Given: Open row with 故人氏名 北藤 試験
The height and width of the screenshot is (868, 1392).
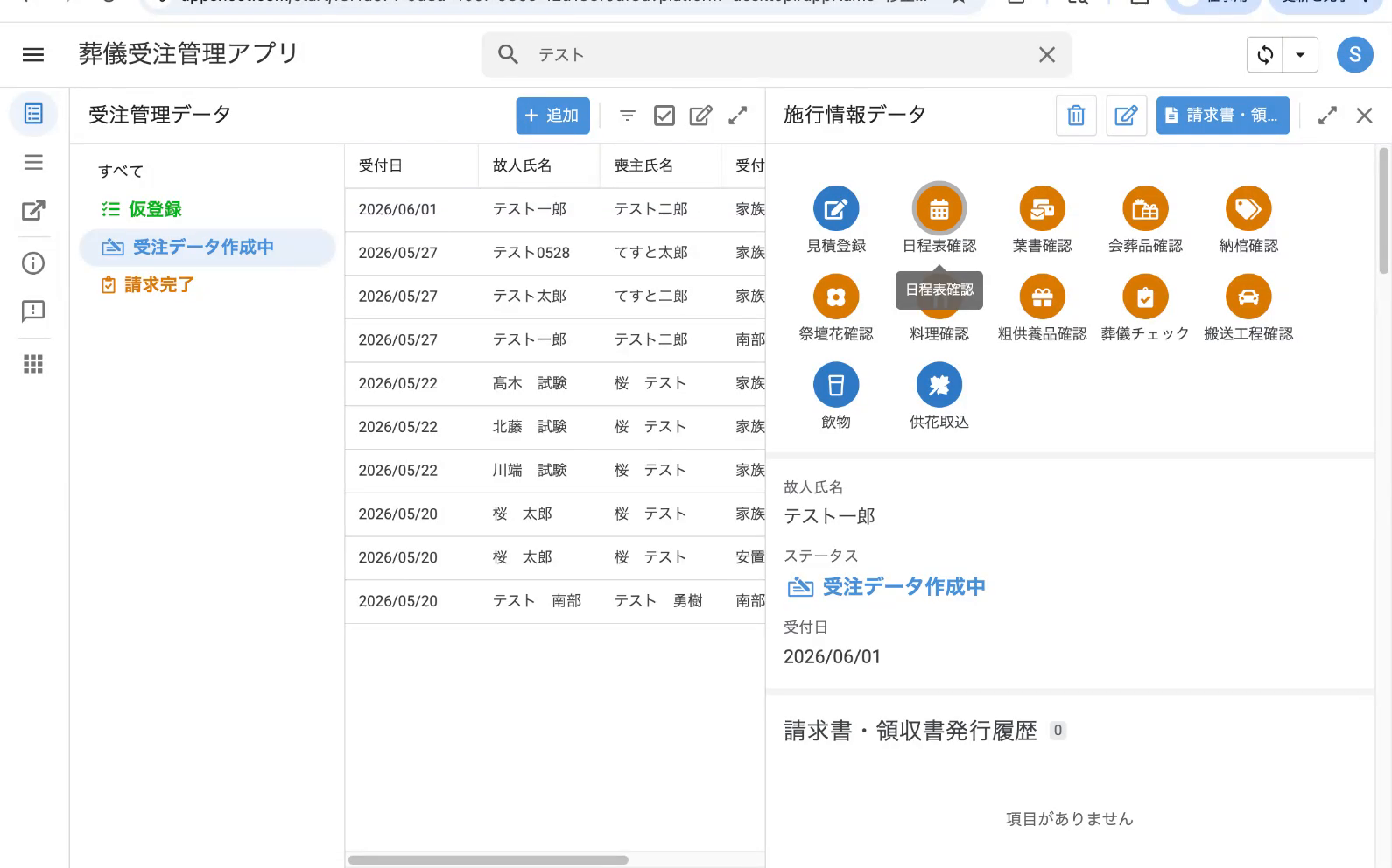Looking at the screenshot, I should point(555,427).
